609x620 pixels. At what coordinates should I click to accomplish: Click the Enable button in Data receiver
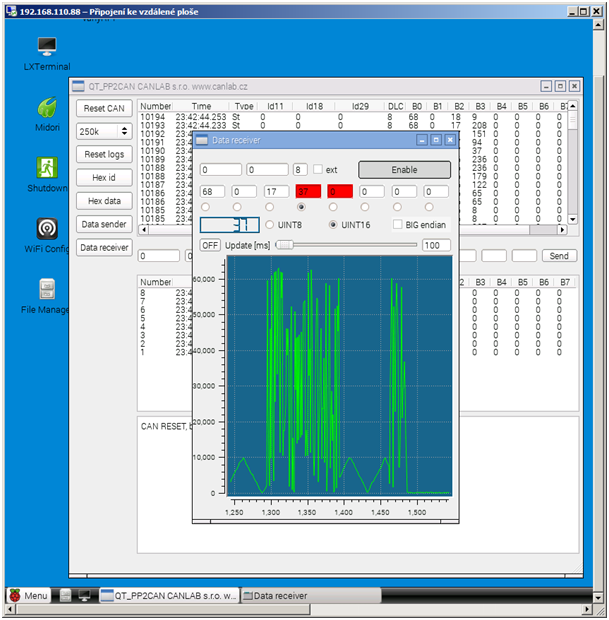coord(404,170)
